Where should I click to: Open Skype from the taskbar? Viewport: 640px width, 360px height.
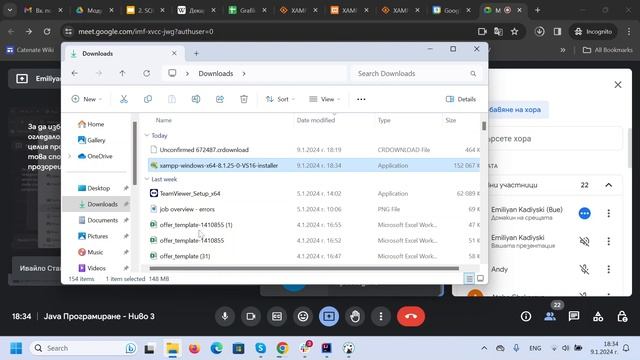(x=260, y=348)
